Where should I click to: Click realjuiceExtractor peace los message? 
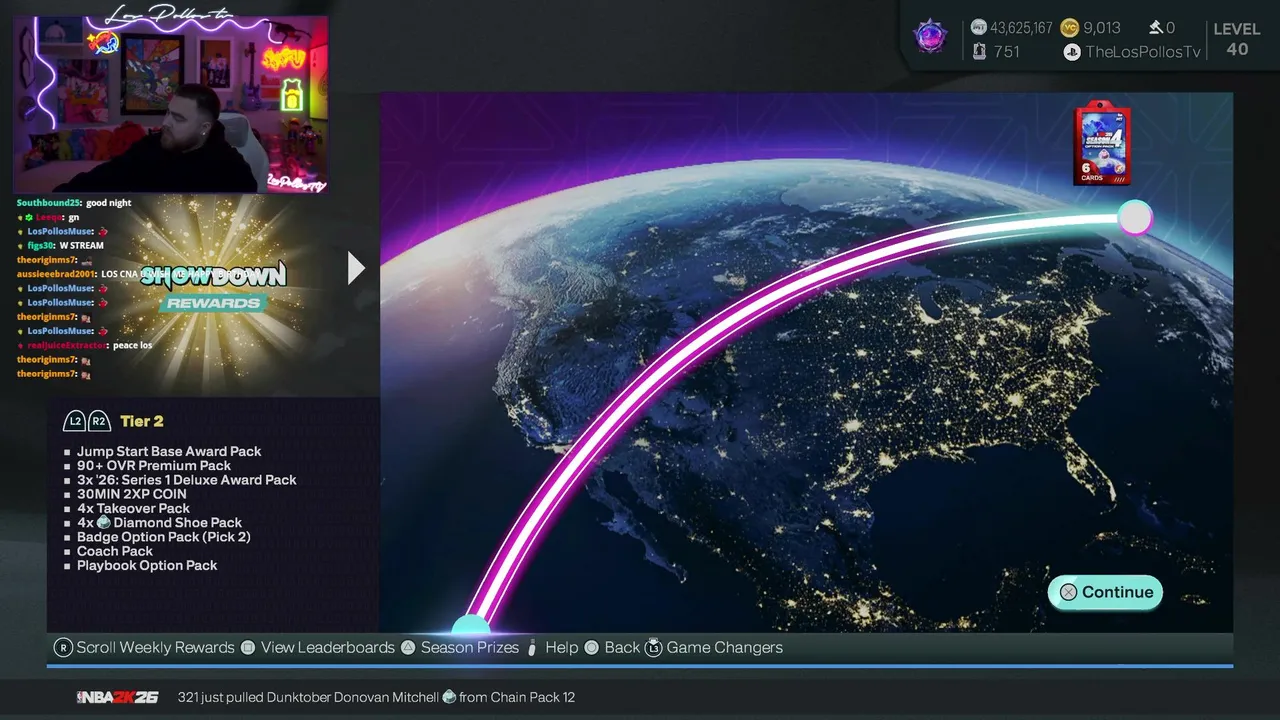pyautogui.click(x=85, y=345)
